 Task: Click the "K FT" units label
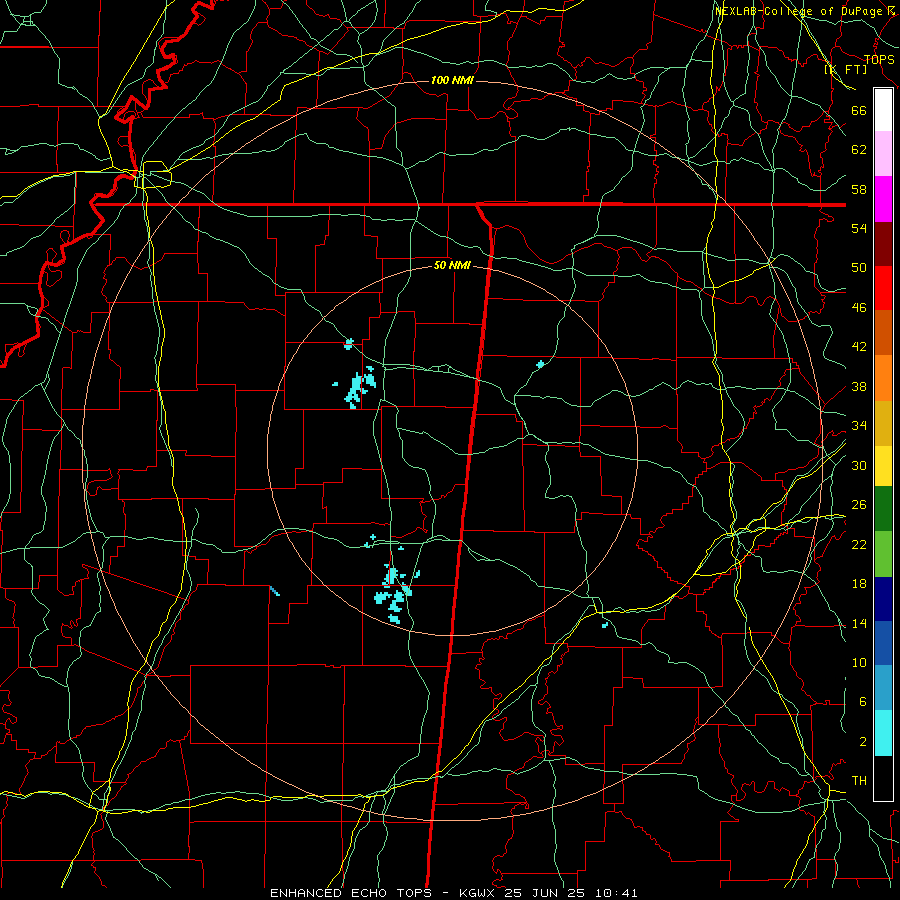[846, 69]
